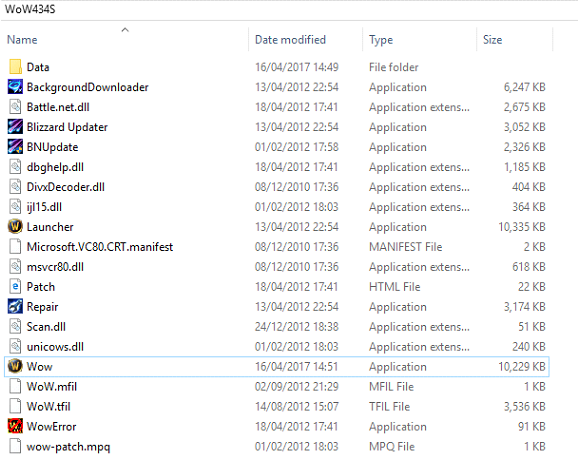Sort files by the Size column
581x465 pixels.
[x=492, y=40]
